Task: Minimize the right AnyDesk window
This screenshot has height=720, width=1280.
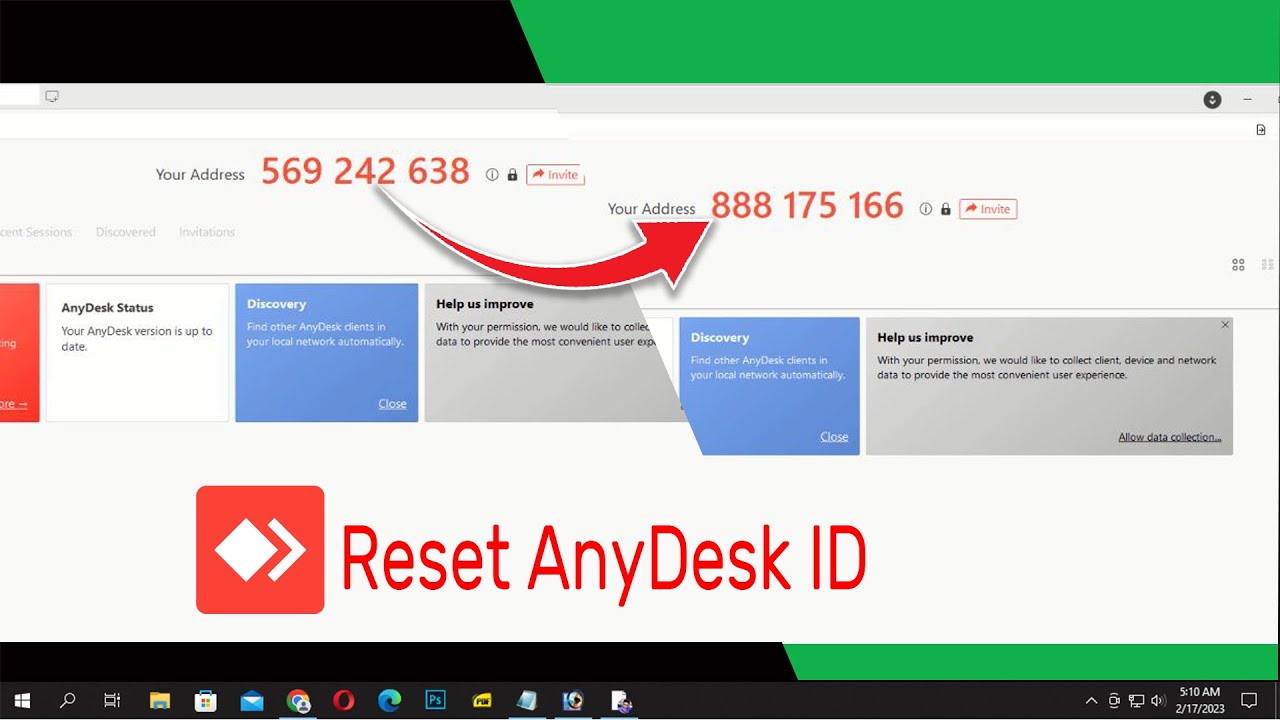Action: [x=1247, y=99]
